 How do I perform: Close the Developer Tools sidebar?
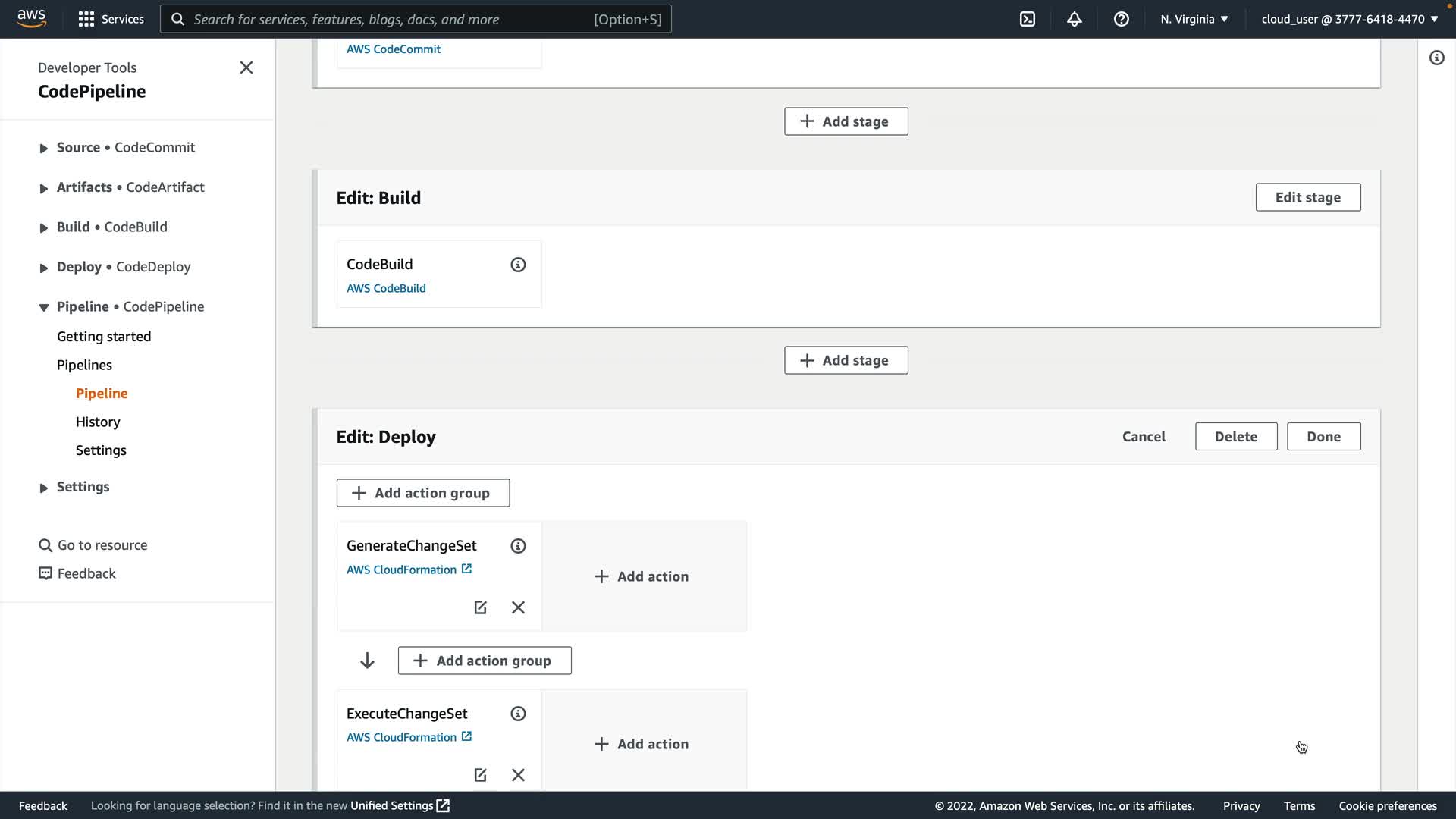pos(246,67)
